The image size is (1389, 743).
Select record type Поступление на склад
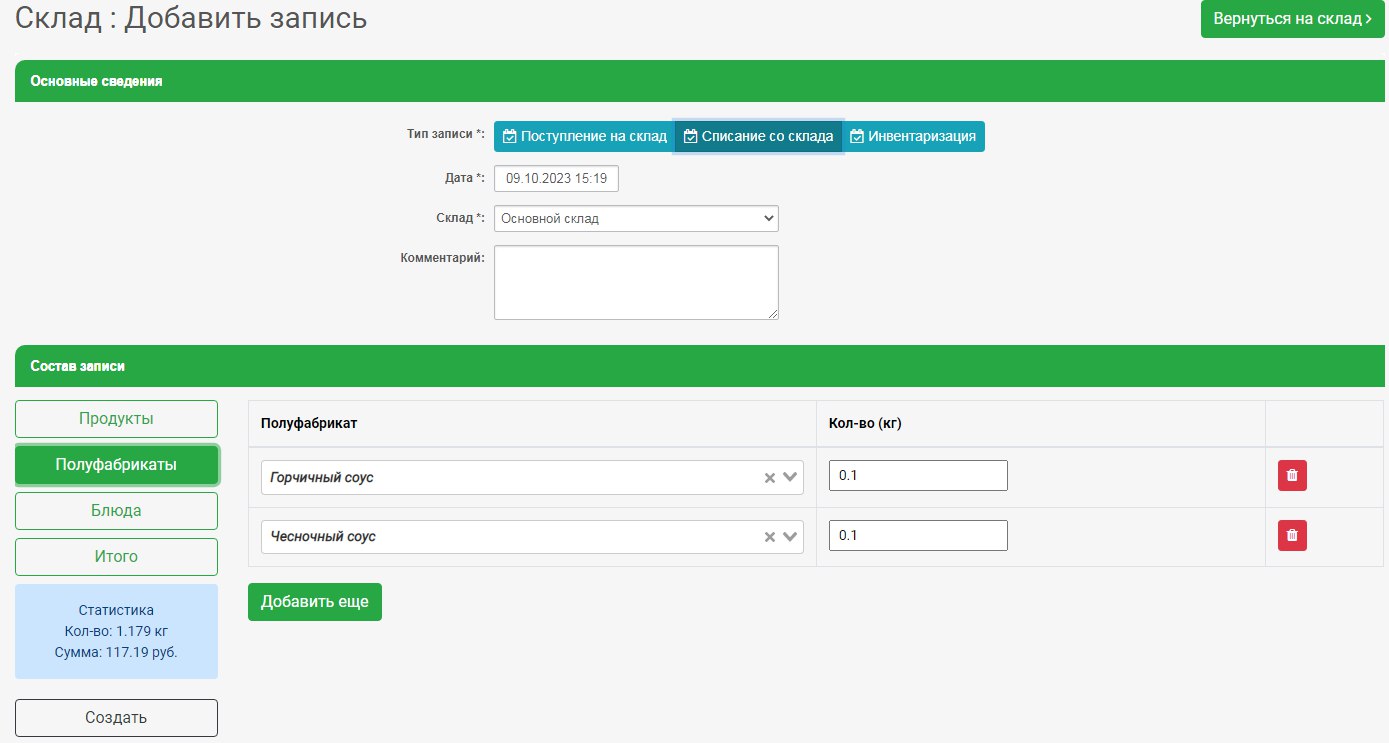[x=584, y=137]
